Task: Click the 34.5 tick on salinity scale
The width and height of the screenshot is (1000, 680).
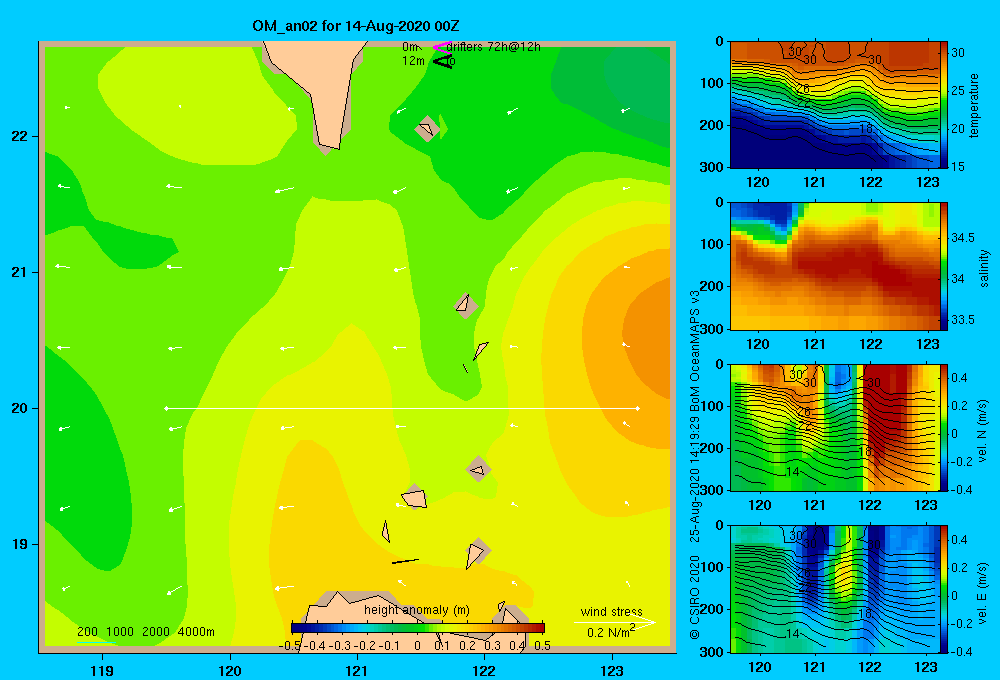Action: [x=962, y=238]
